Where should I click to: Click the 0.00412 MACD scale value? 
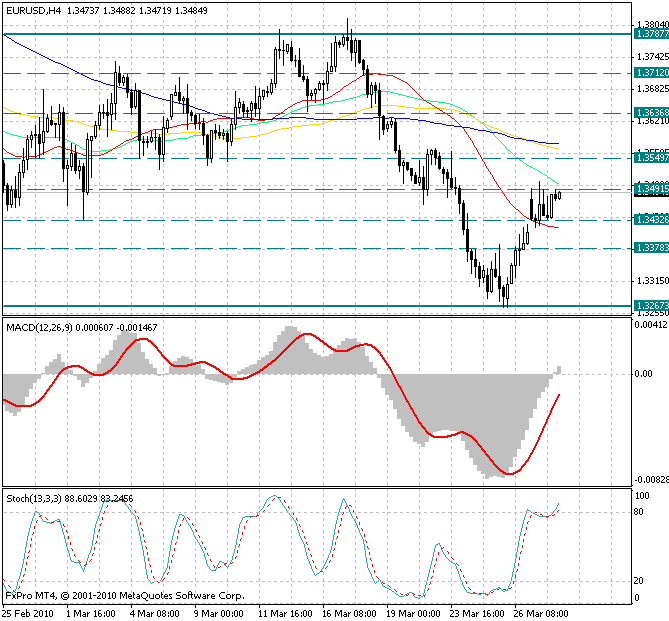click(x=651, y=325)
